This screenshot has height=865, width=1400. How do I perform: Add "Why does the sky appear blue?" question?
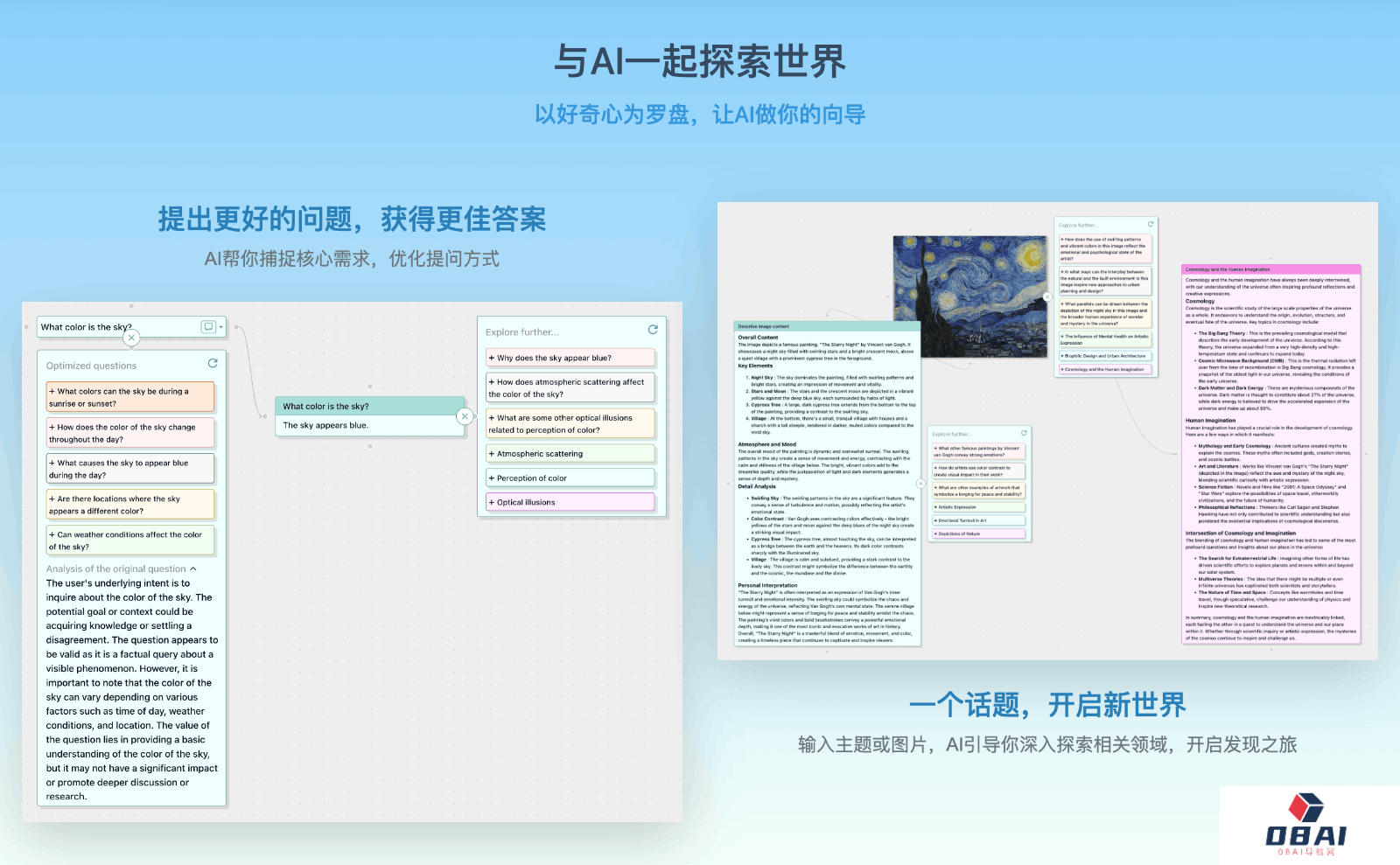[x=570, y=358]
